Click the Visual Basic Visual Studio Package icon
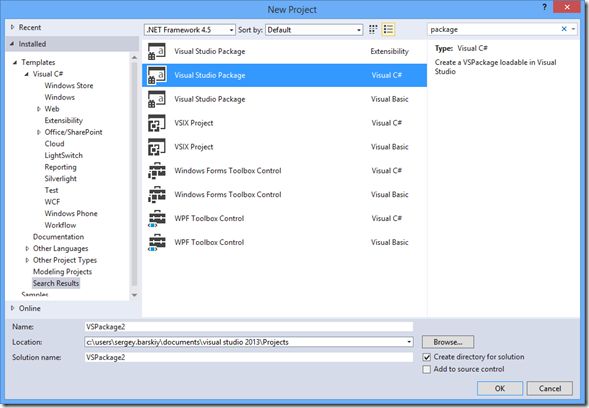Viewport: 589px width, 408px height. coord(157,99)
